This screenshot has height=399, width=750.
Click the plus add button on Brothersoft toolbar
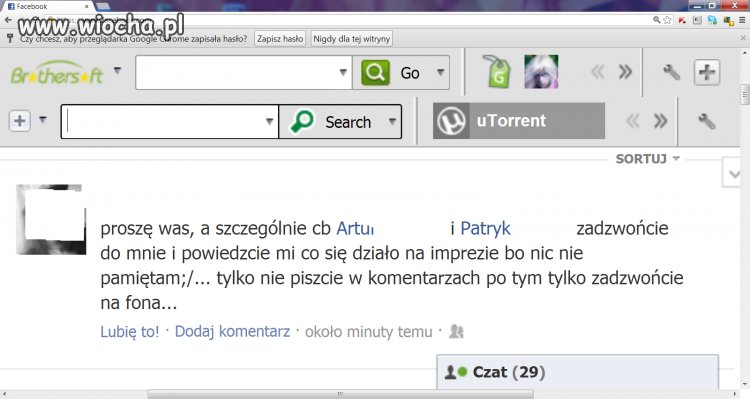point(707,72)
